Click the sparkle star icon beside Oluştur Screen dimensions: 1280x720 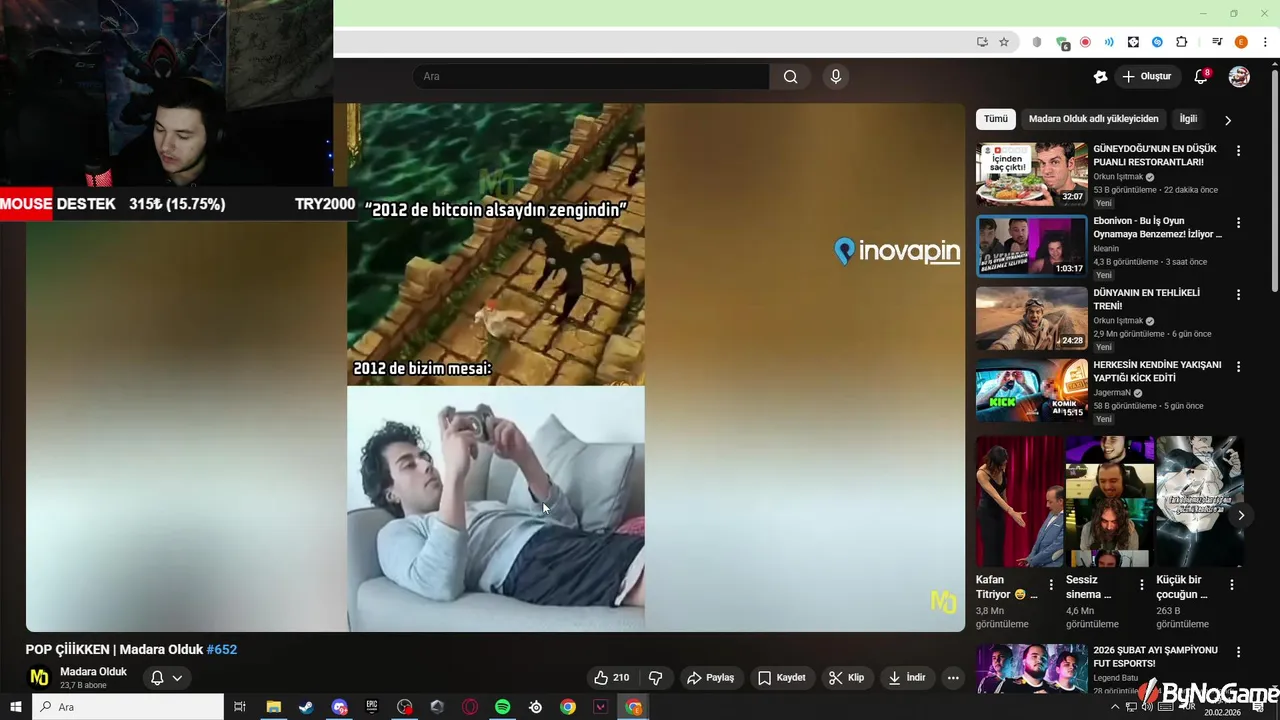[x=1100, y=77]
